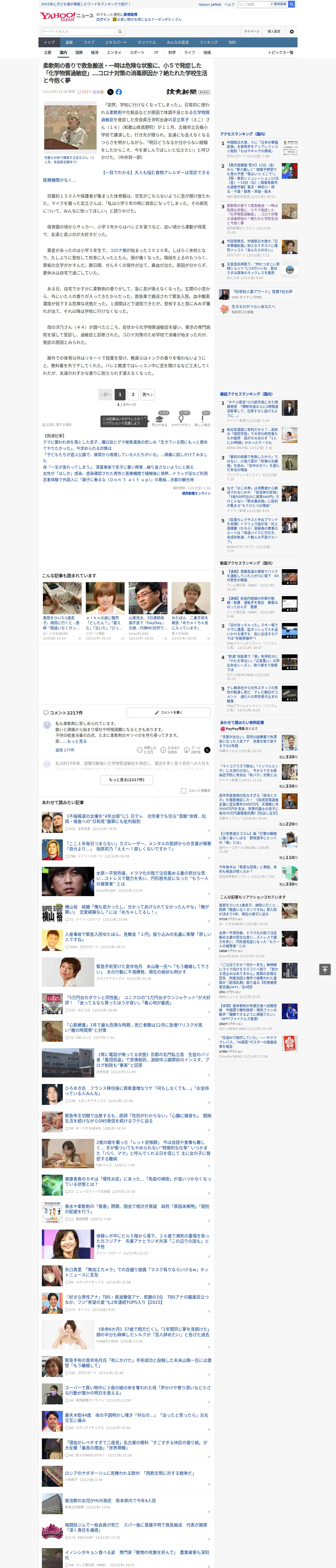
Task: Open the エキスパート navigation tab
Action: point(116,43)
